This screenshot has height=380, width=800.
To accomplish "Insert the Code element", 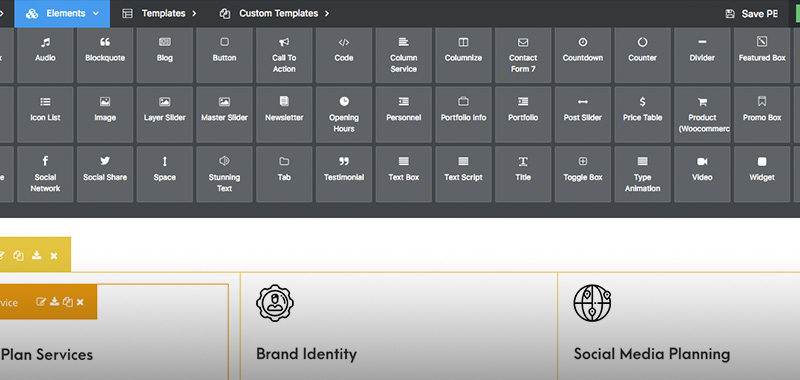I will click(x=344, y=55).
